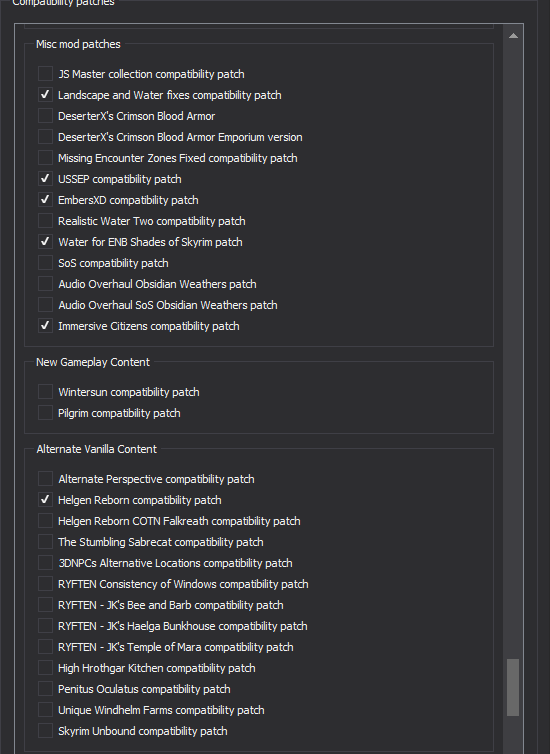Viewport: 550px width, 754px height.
Task: Enable Pilgrim compatibility patch
Action: click(45, 413)
